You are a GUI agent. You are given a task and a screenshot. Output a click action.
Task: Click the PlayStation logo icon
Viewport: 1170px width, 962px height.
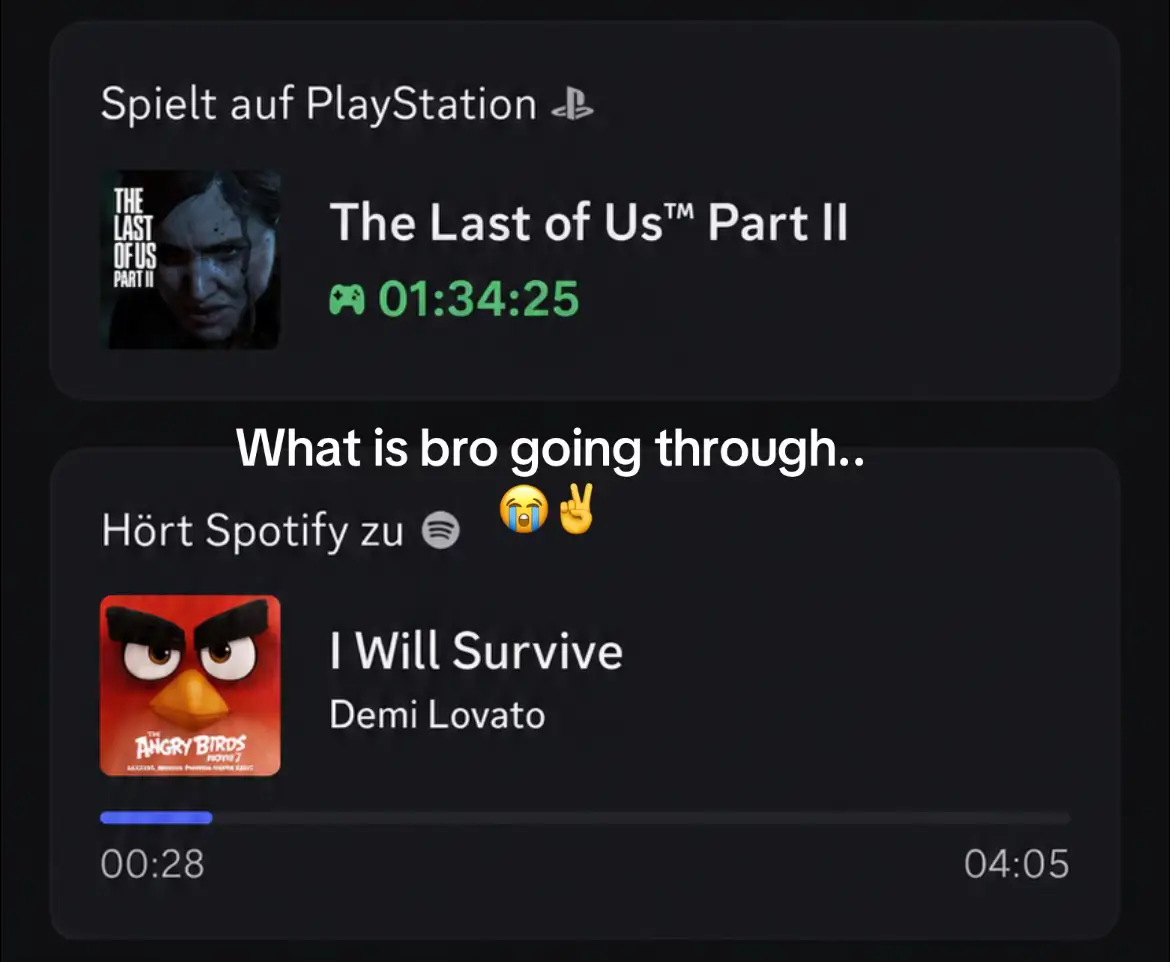[x=572, y=104]
